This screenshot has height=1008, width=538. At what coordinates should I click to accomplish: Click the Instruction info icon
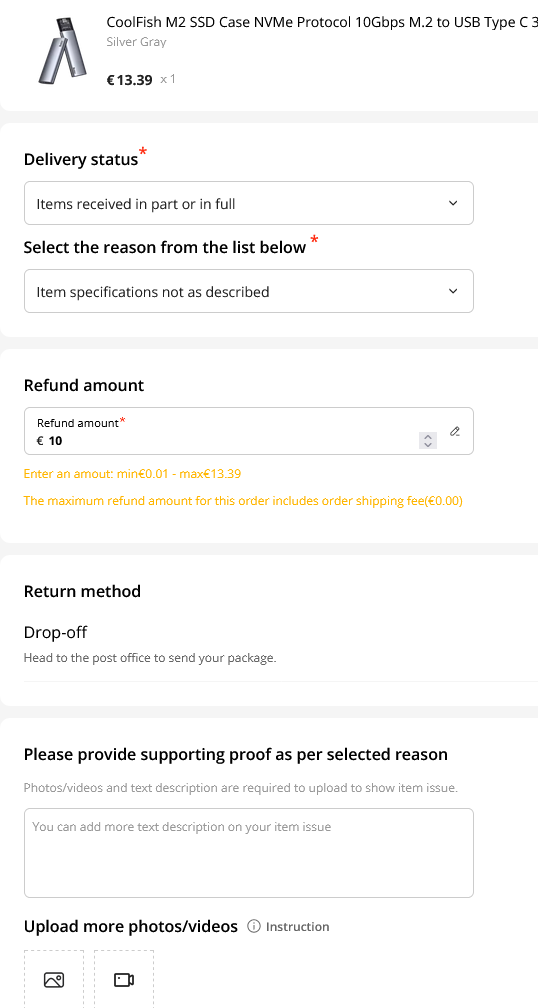click(254, 926)
